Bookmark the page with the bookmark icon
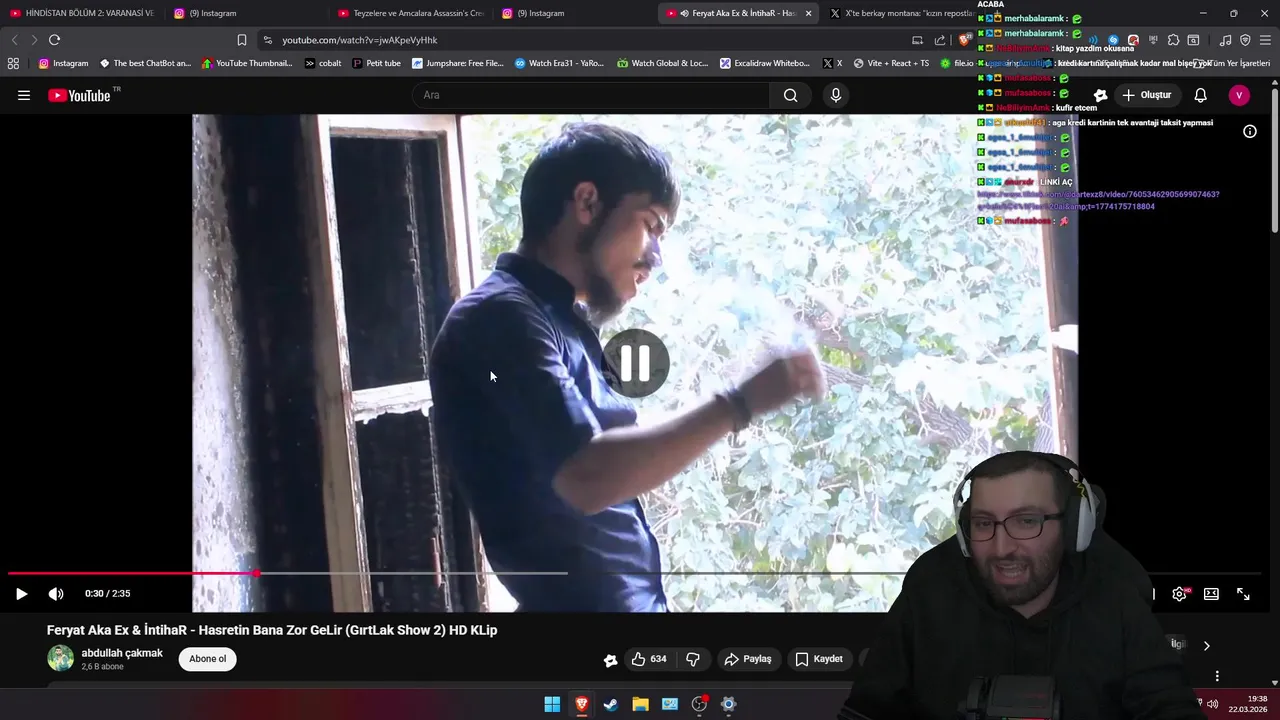 (x=242, y=40)
